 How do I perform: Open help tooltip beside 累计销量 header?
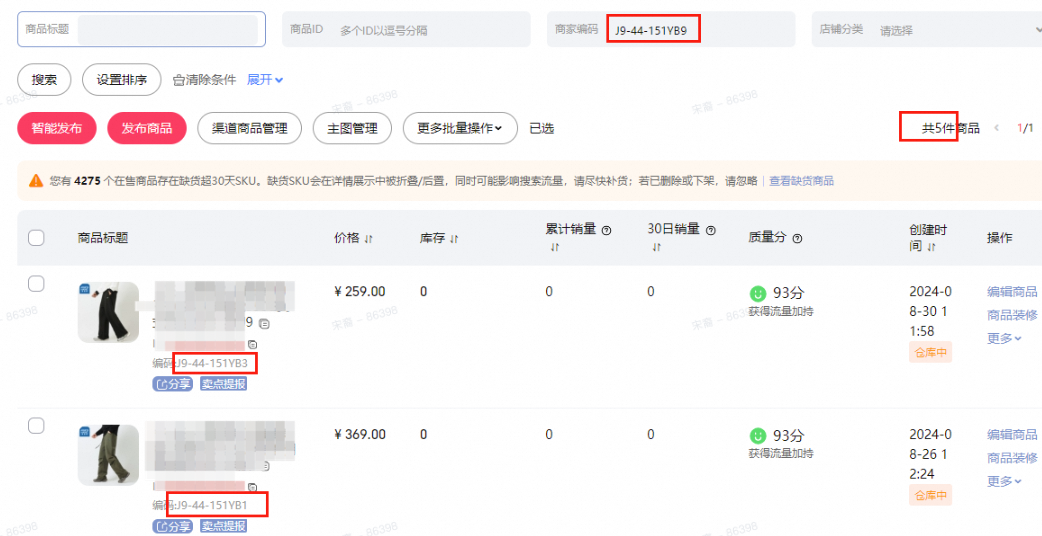point(606,230)
